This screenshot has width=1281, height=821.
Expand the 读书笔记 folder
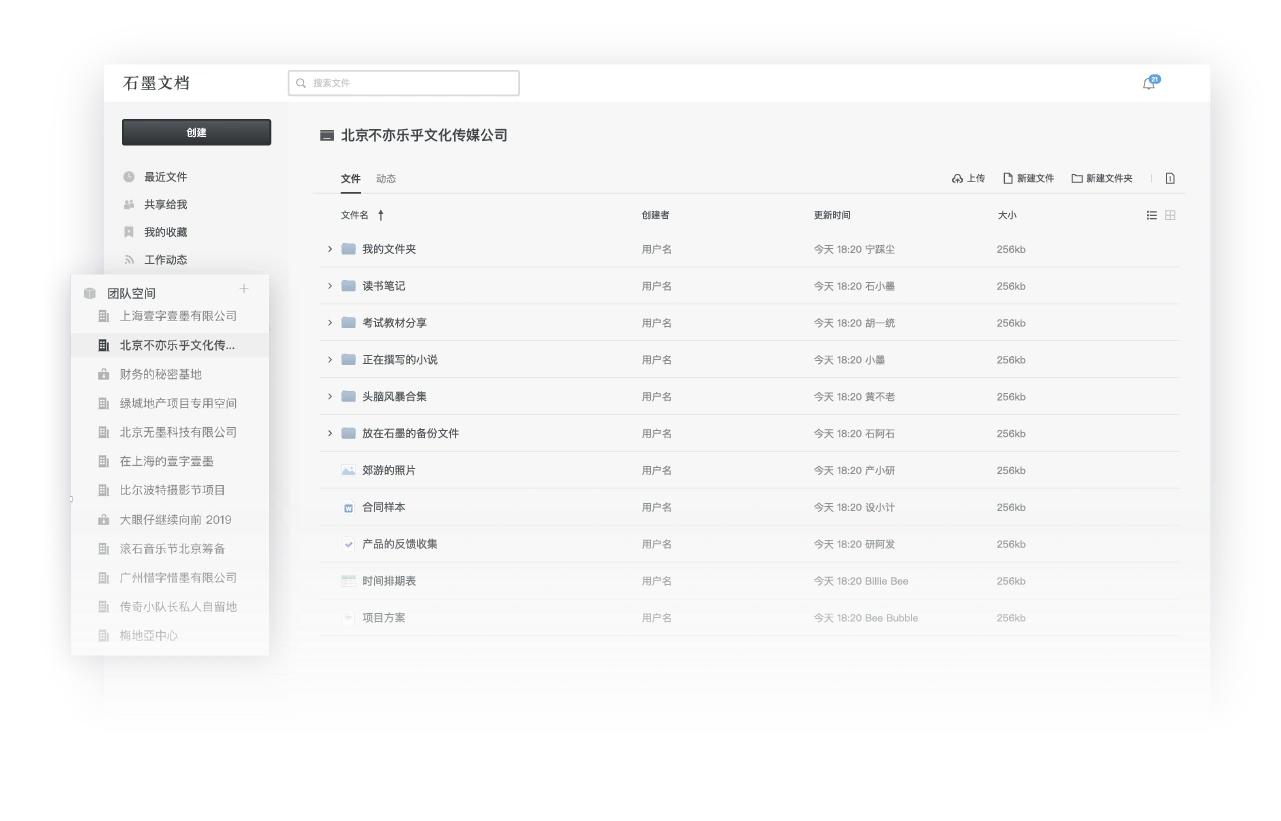tap(330, 286)
